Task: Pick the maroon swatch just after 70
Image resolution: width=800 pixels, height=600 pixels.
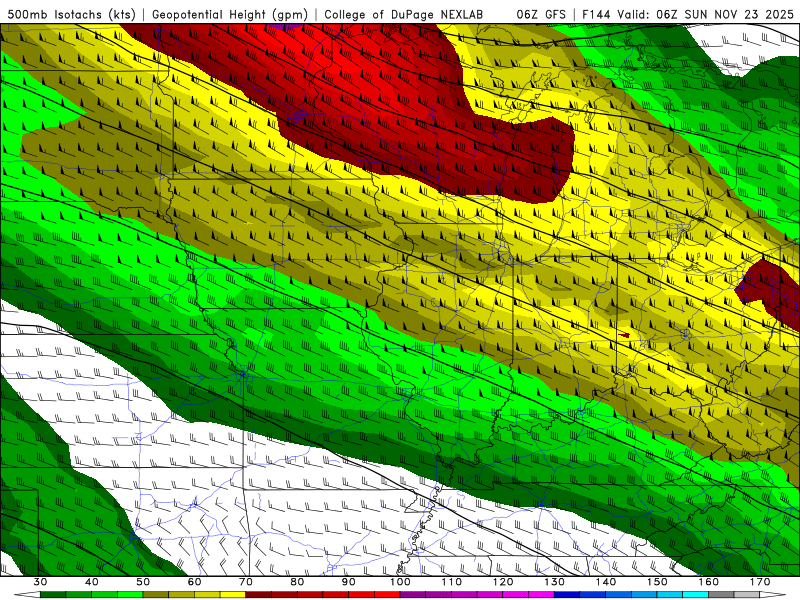Action: click(x=259, y=594)
